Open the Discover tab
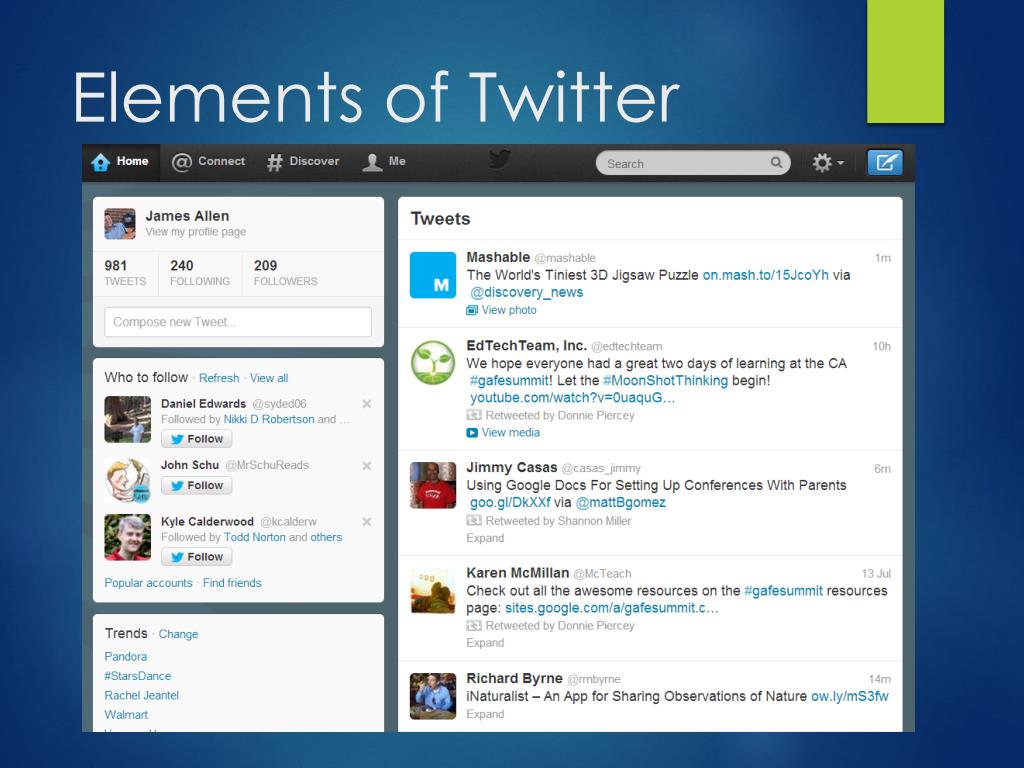The width and height of the screenshot is (1024, 768). point(303,162)
